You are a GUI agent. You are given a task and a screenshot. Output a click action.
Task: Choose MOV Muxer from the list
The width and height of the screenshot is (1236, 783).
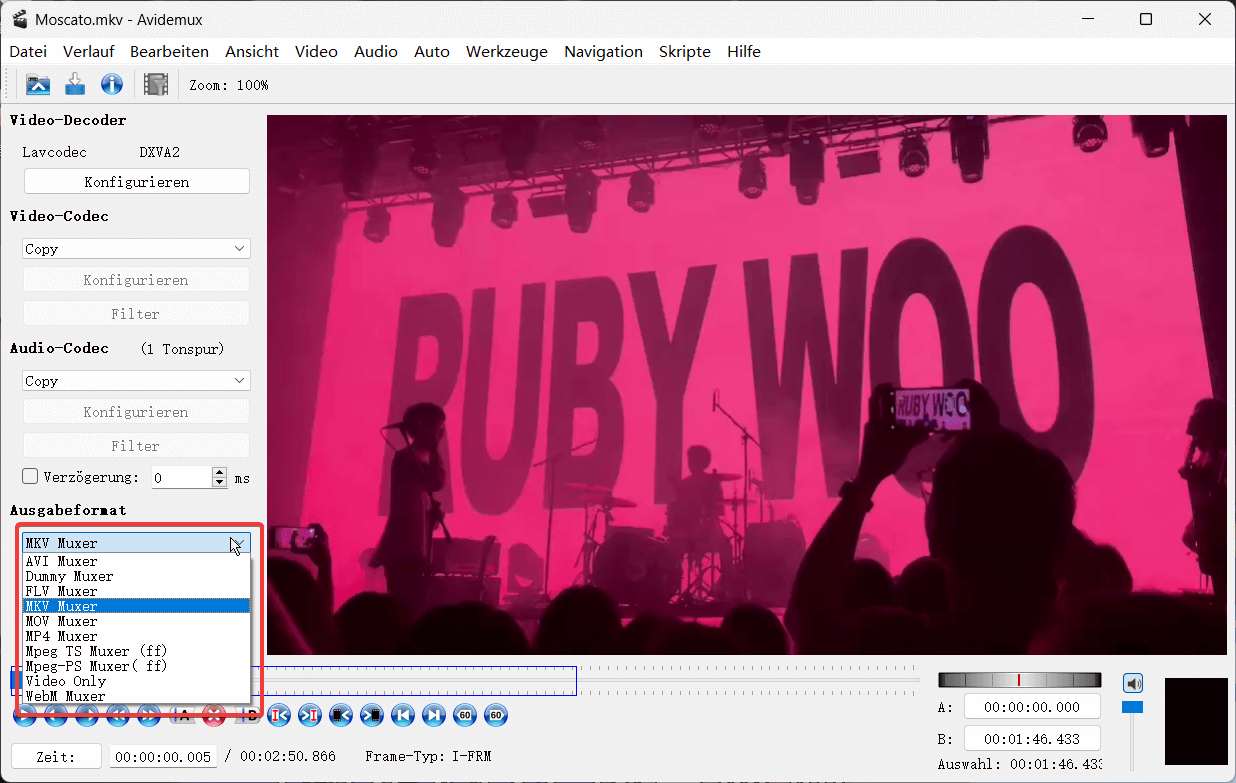point(136,621)
